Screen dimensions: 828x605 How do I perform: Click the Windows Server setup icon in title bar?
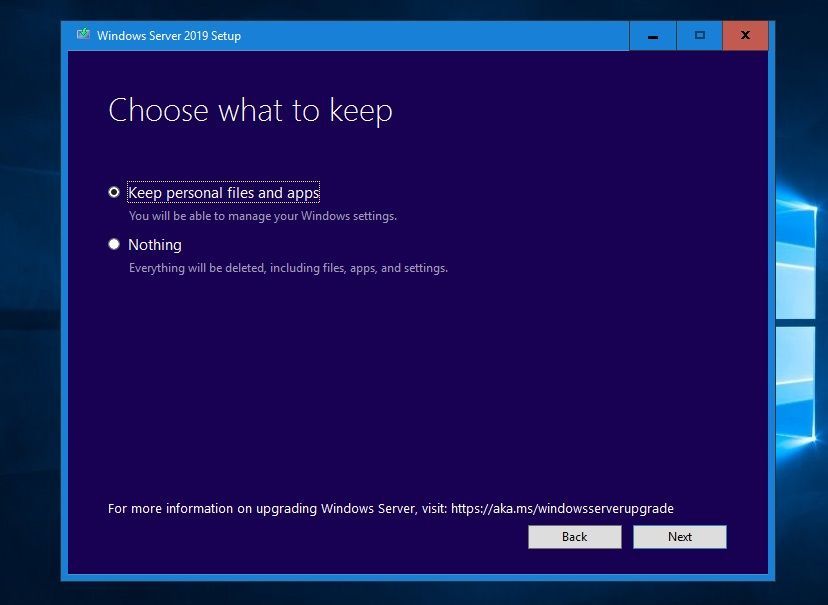click(83, 35)
